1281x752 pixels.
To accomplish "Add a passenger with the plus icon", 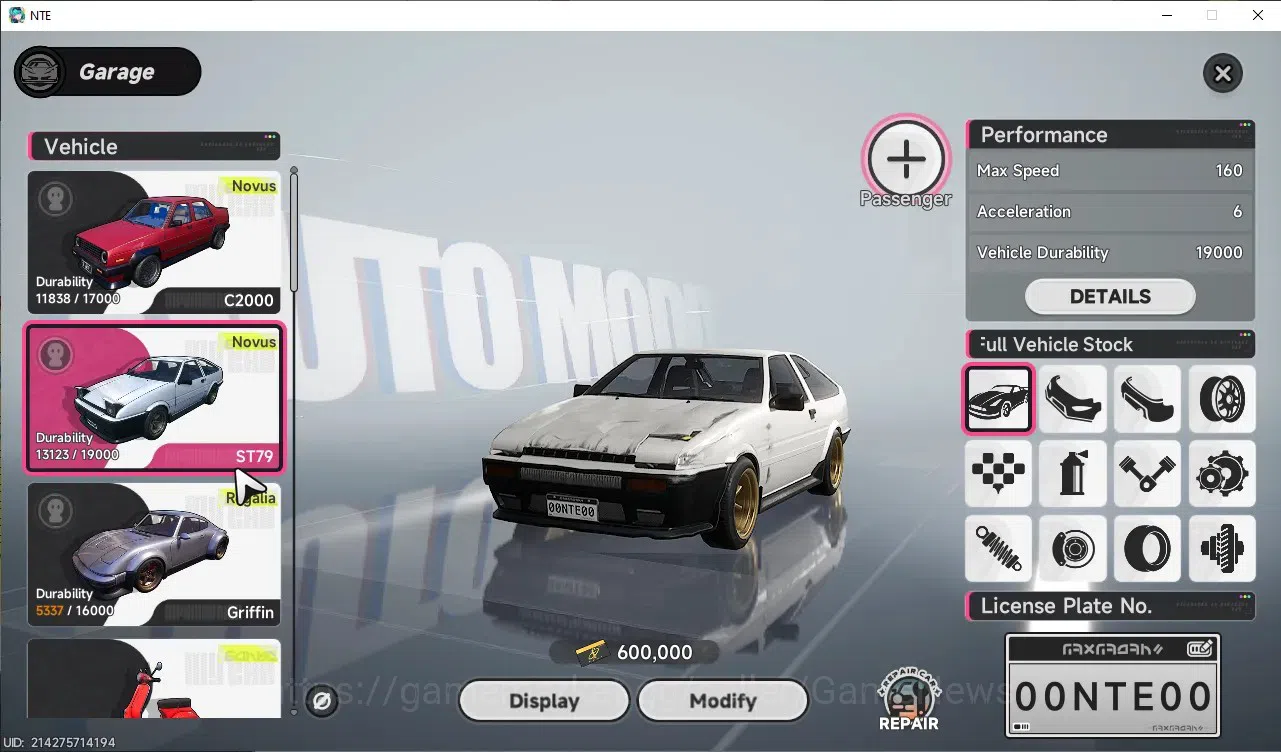I will [905, 157].
